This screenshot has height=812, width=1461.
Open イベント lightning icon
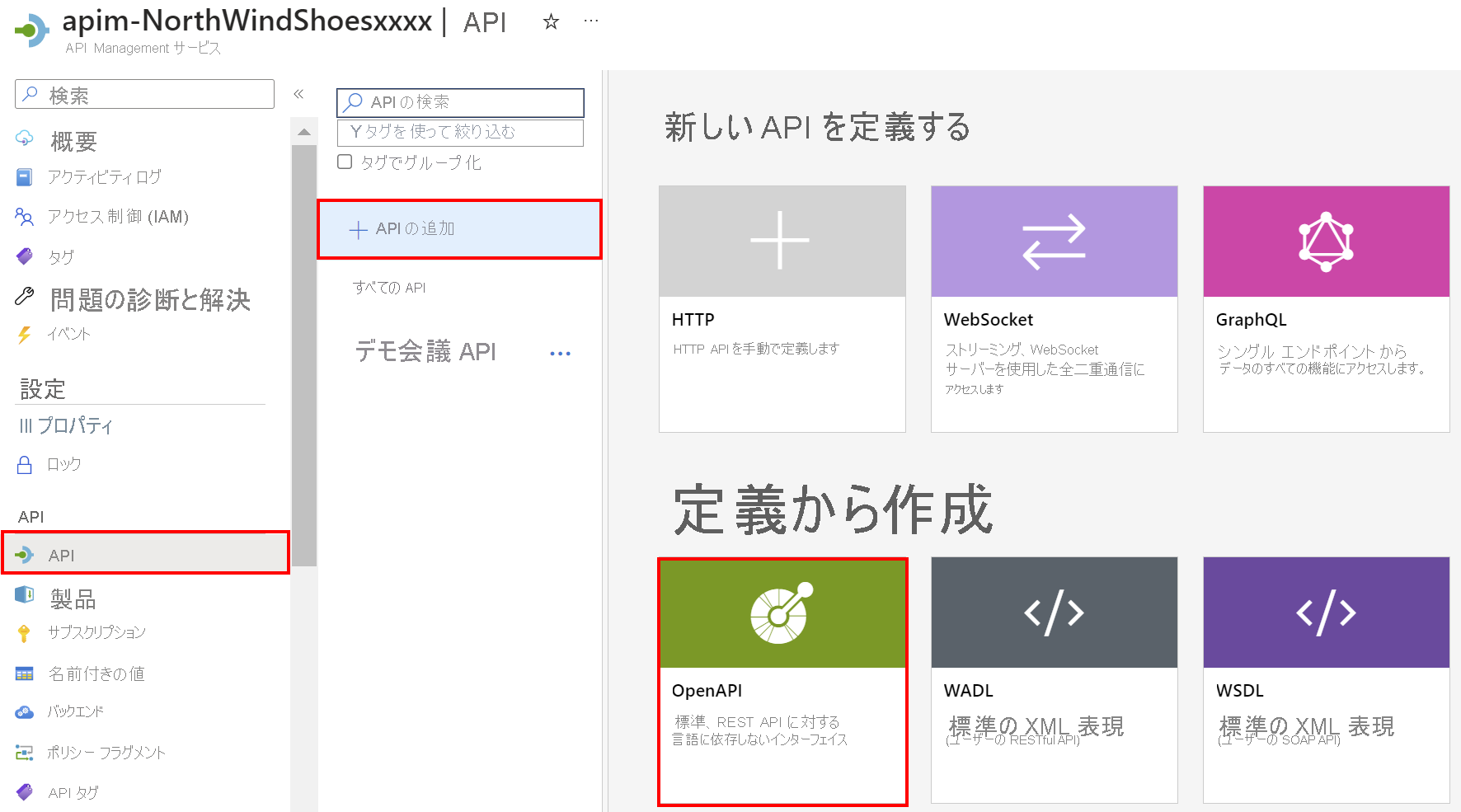pos(25,335)
